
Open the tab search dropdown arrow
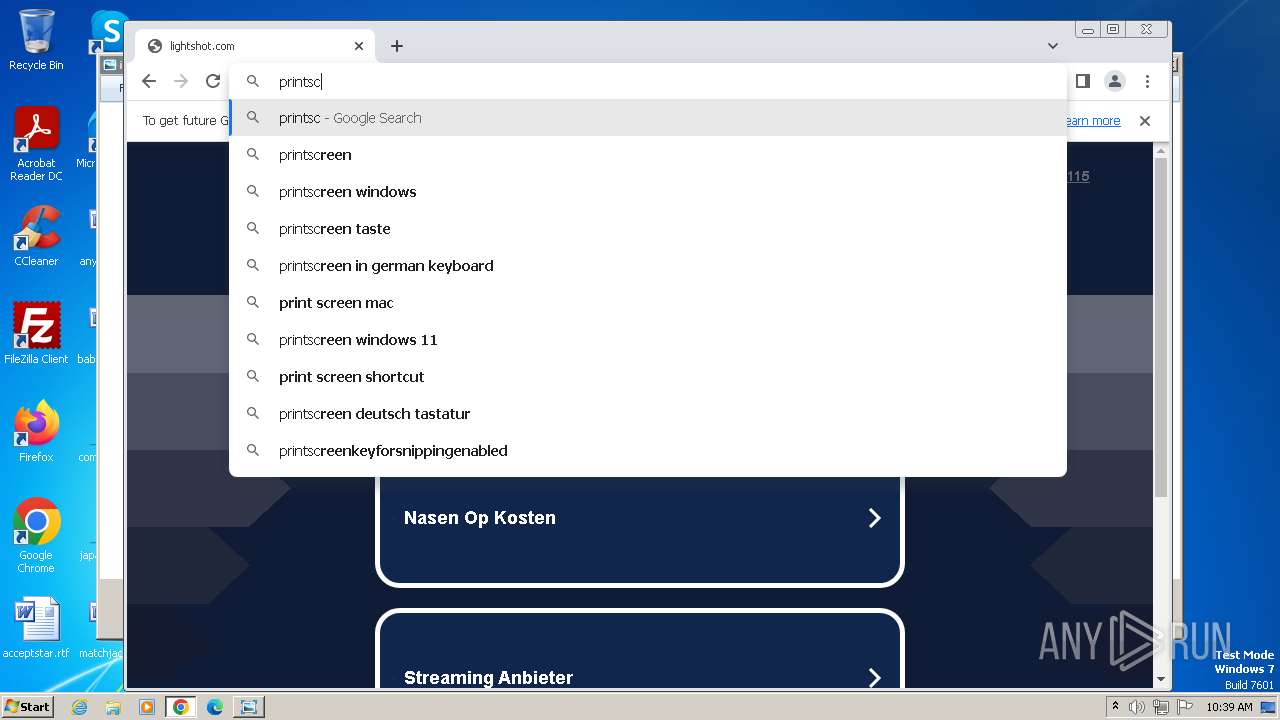[x=1053, y=46]
